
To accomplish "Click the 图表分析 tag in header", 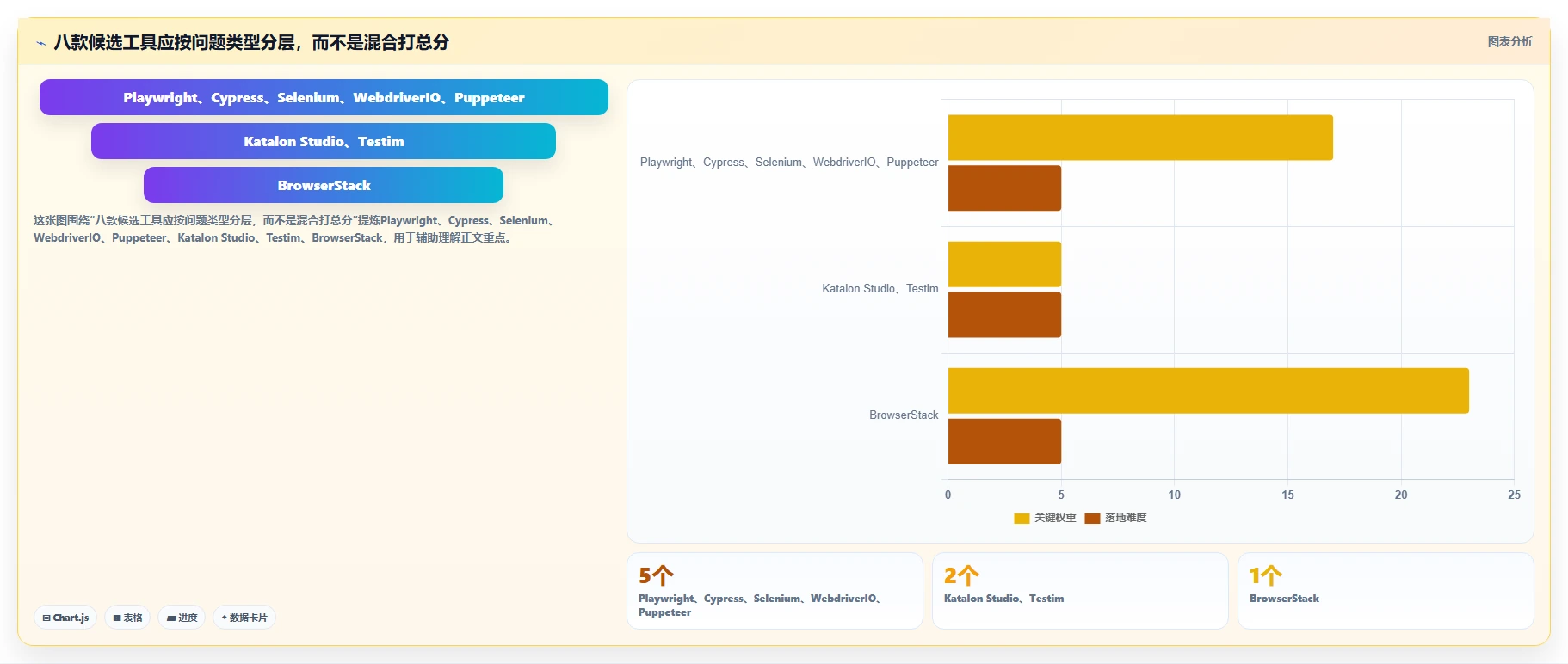I will (x=1509, y=41).
